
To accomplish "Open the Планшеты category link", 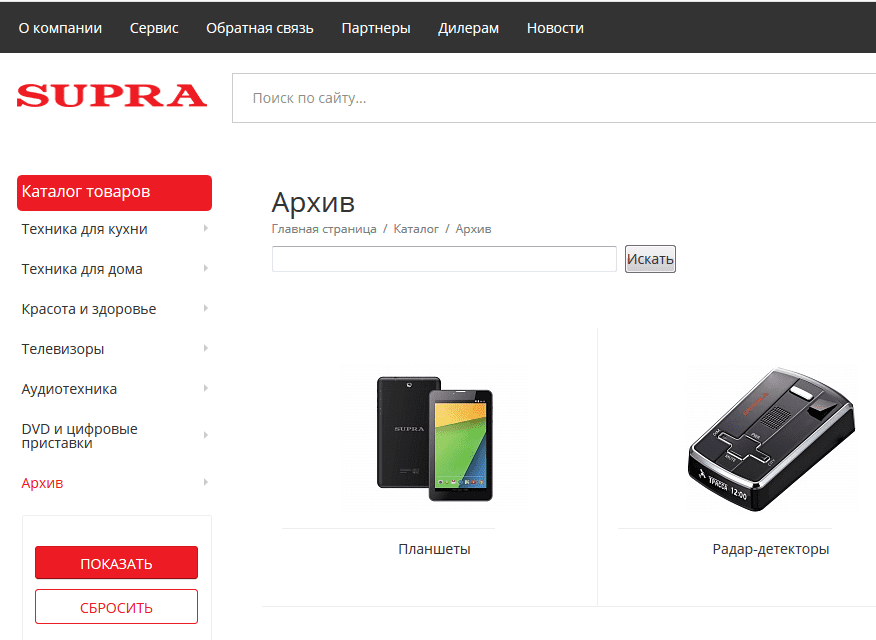I will click(434, 549).
